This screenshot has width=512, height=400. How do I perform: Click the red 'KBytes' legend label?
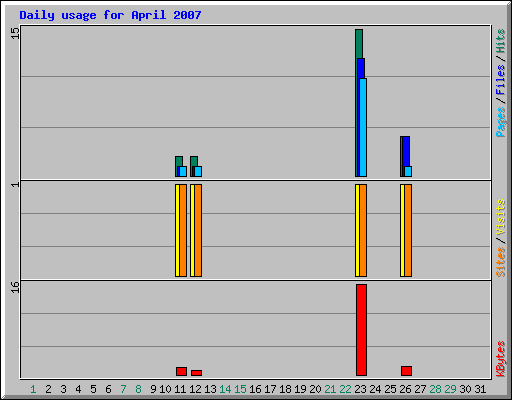pyautogui.click(x=500, y=359)
